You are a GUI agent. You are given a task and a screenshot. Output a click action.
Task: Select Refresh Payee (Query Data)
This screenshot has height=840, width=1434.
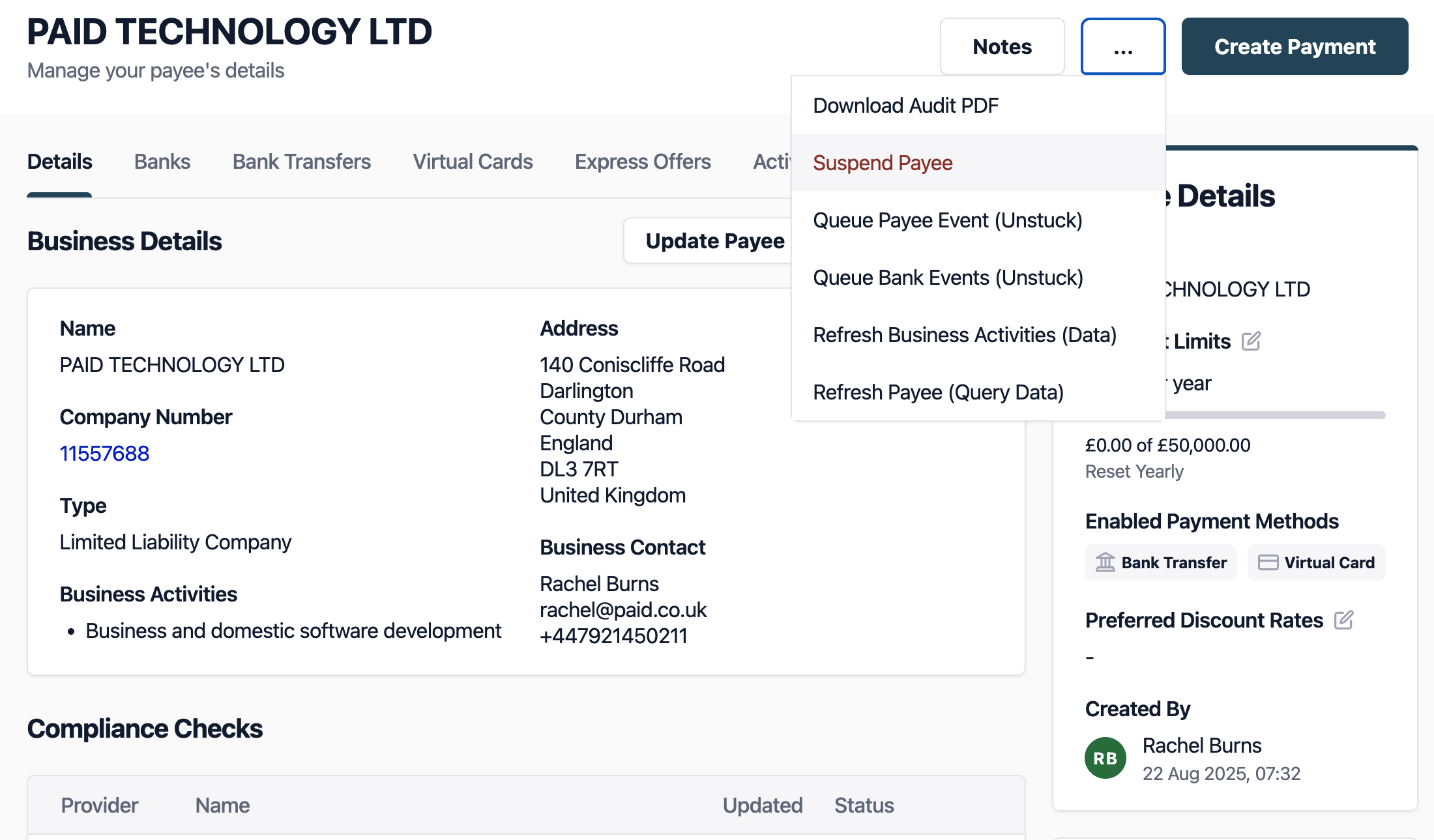(978, 392)
